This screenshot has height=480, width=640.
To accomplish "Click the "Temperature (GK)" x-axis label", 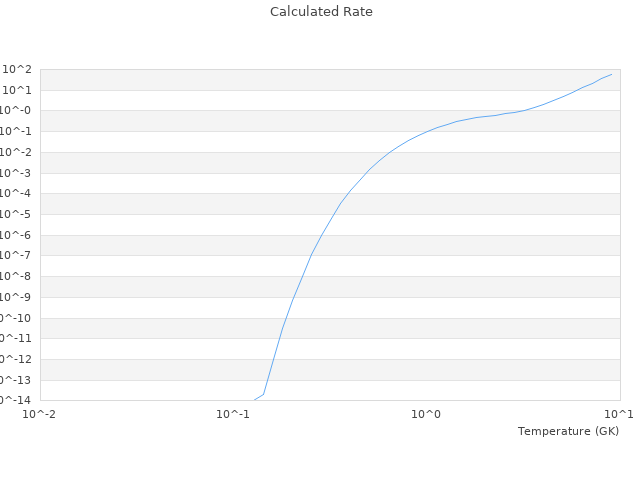I will [x=568, y=431].
